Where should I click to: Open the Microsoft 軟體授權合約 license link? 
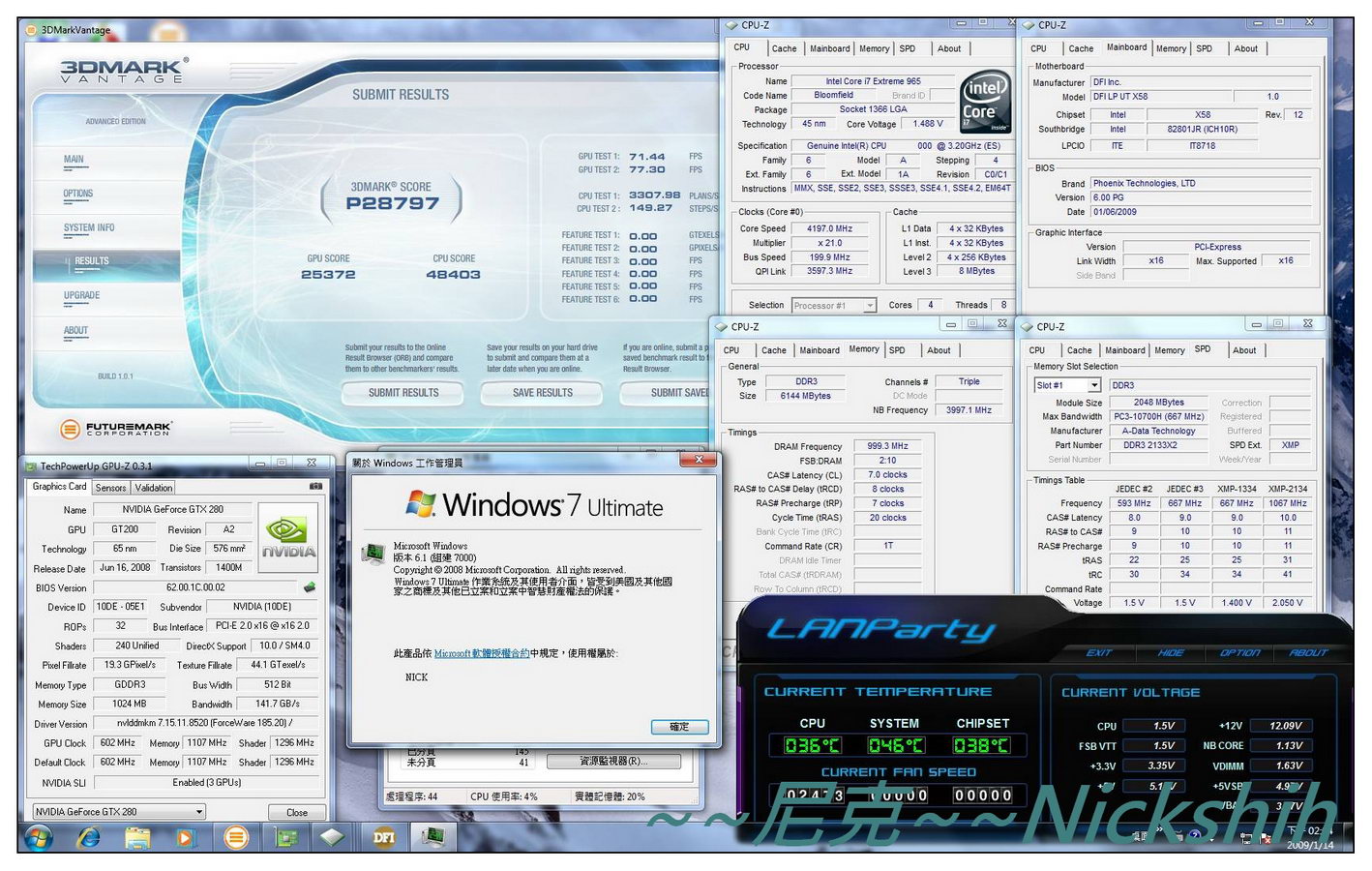(482, 653)
